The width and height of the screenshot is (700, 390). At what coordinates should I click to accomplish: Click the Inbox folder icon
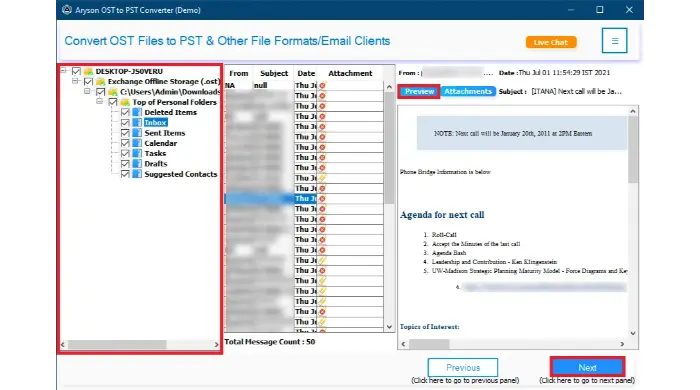[x=137, y=123]
